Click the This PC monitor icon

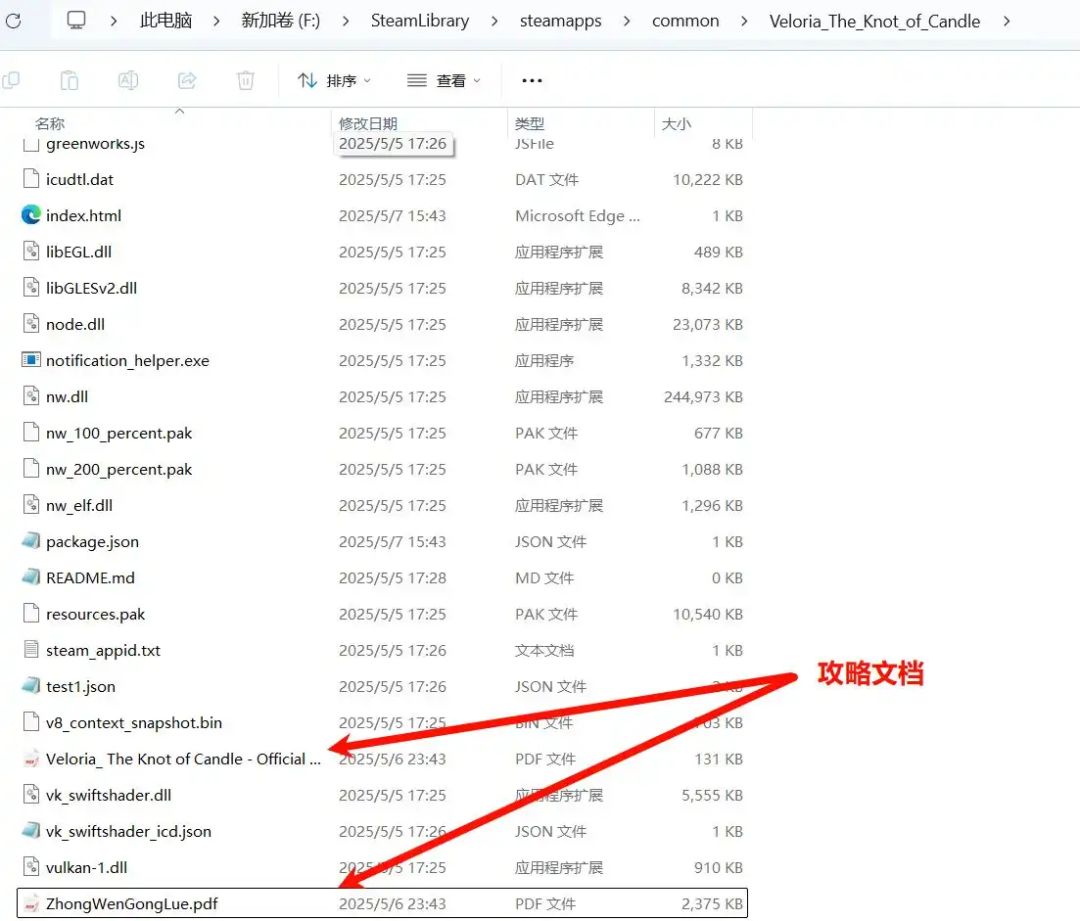[x=76, y=21]
